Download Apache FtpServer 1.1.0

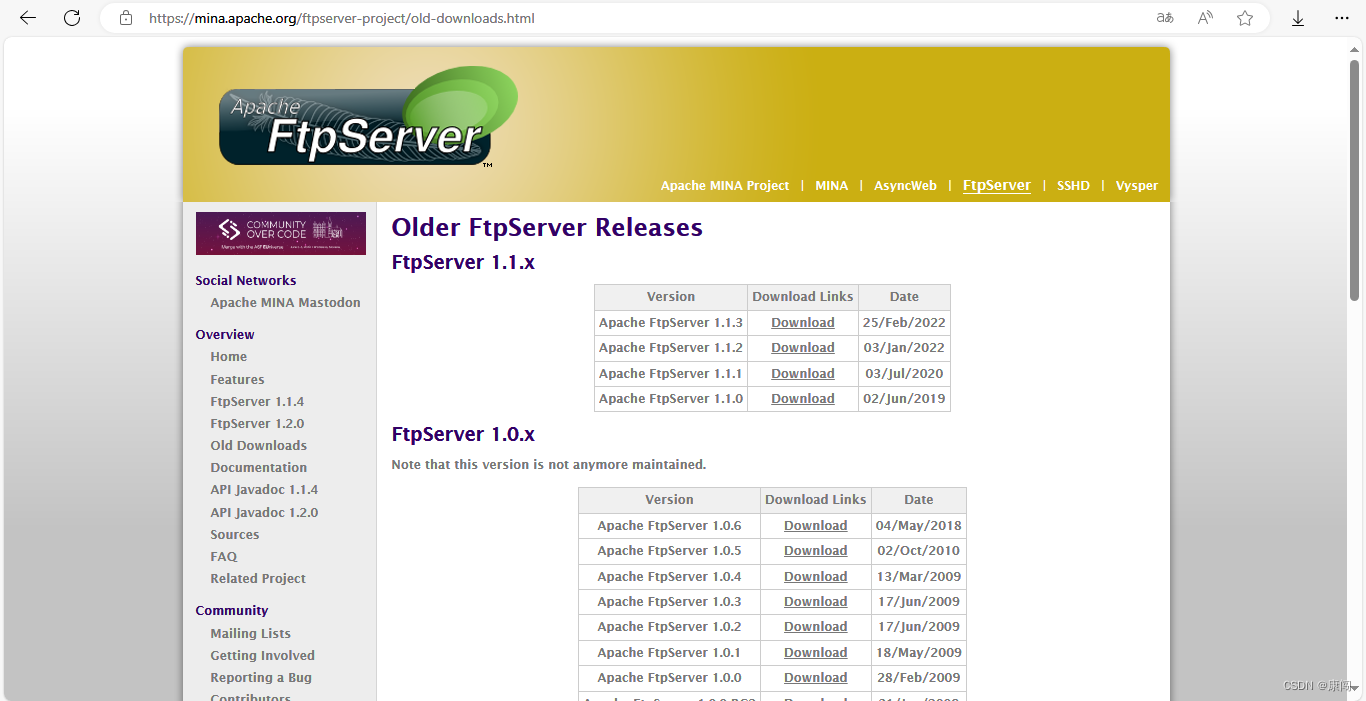pyautogui.click(x=802, y=398)
